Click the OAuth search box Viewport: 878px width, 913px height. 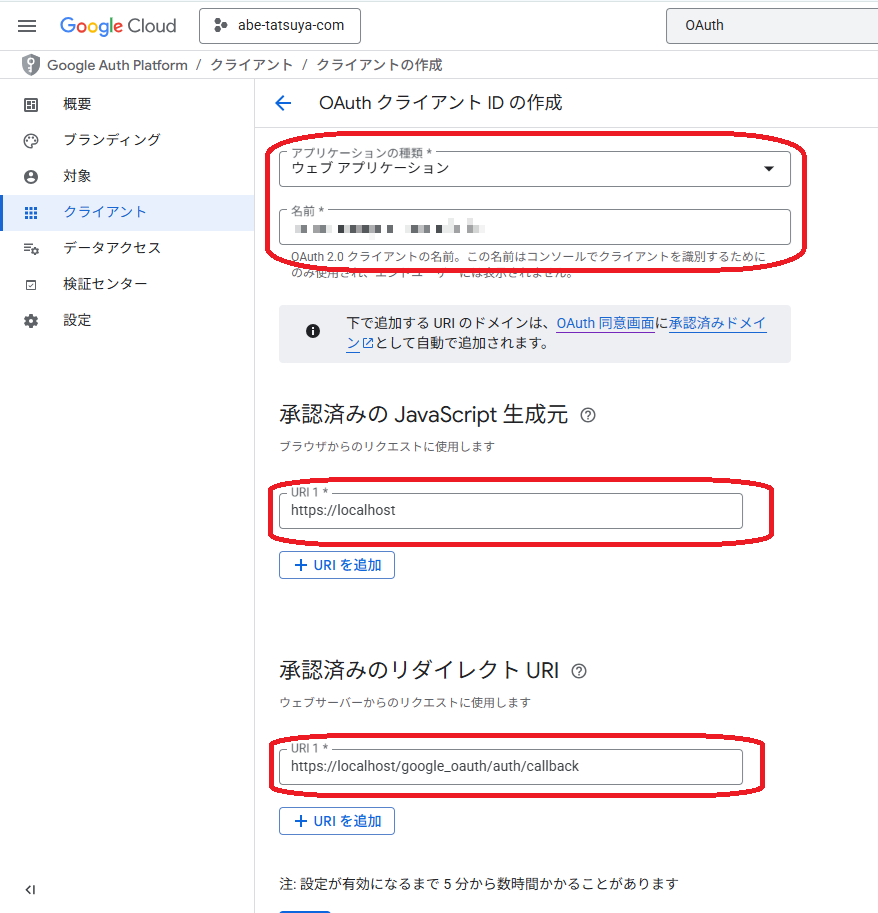click(x=770, y=26)
